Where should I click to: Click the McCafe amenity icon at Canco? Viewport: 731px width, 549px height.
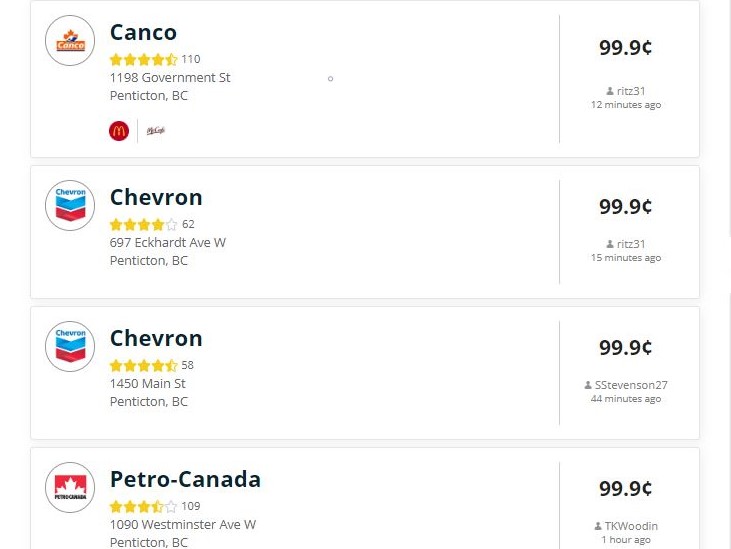click(155, 130)
